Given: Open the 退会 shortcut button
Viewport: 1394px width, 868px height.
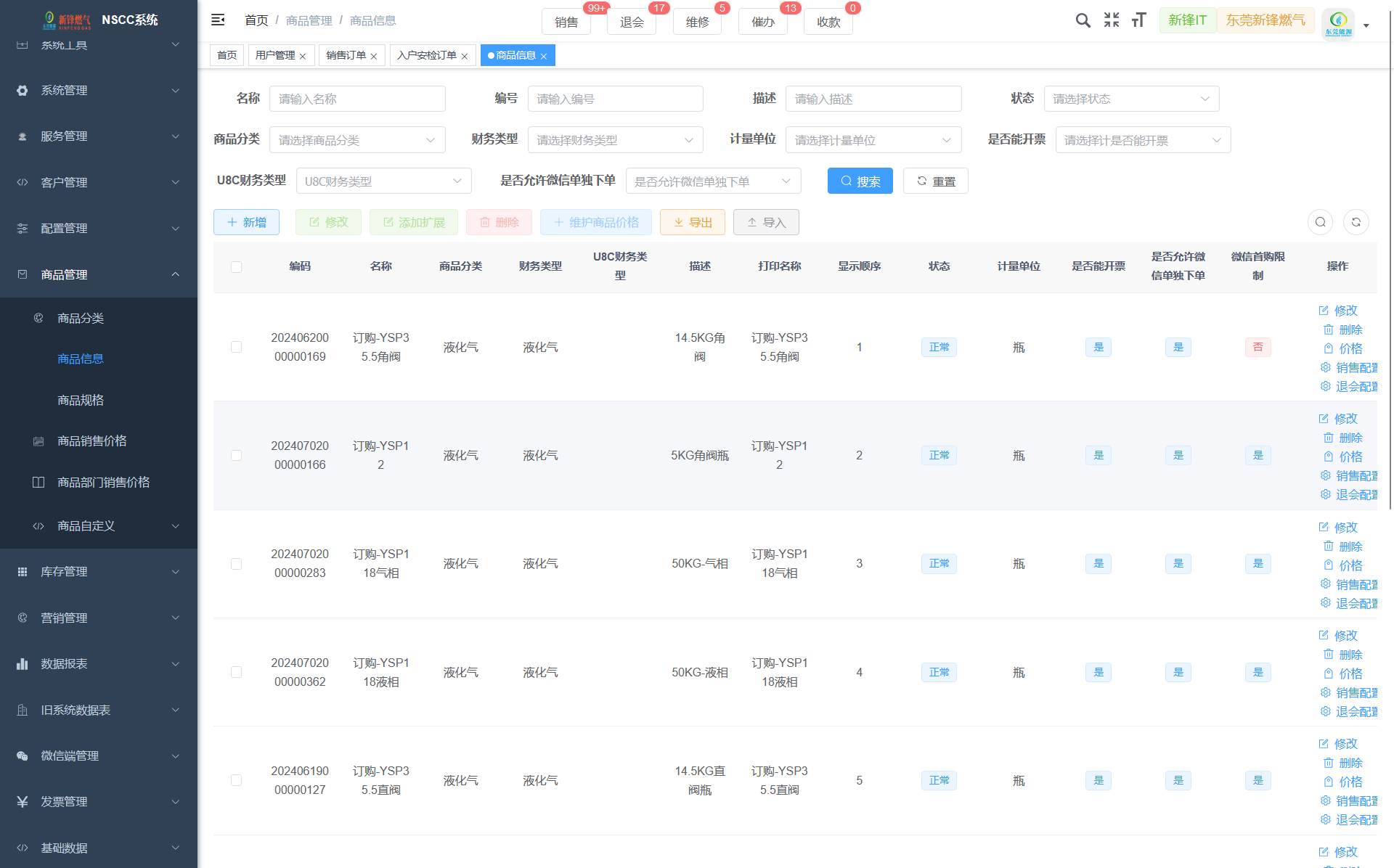Looking at the screenshot, I should pos(632,22).
